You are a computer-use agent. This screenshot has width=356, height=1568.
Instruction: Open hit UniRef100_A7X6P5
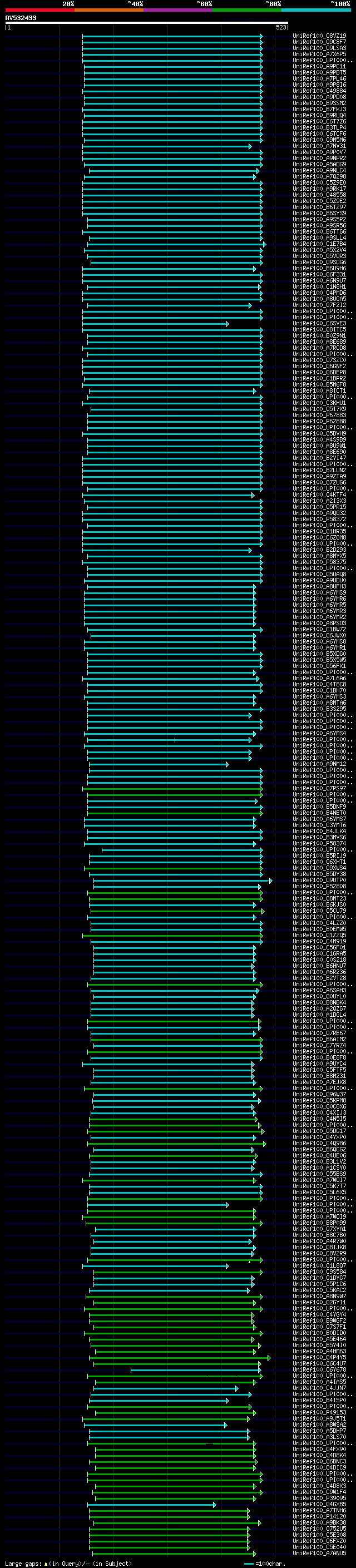point(319,54)
